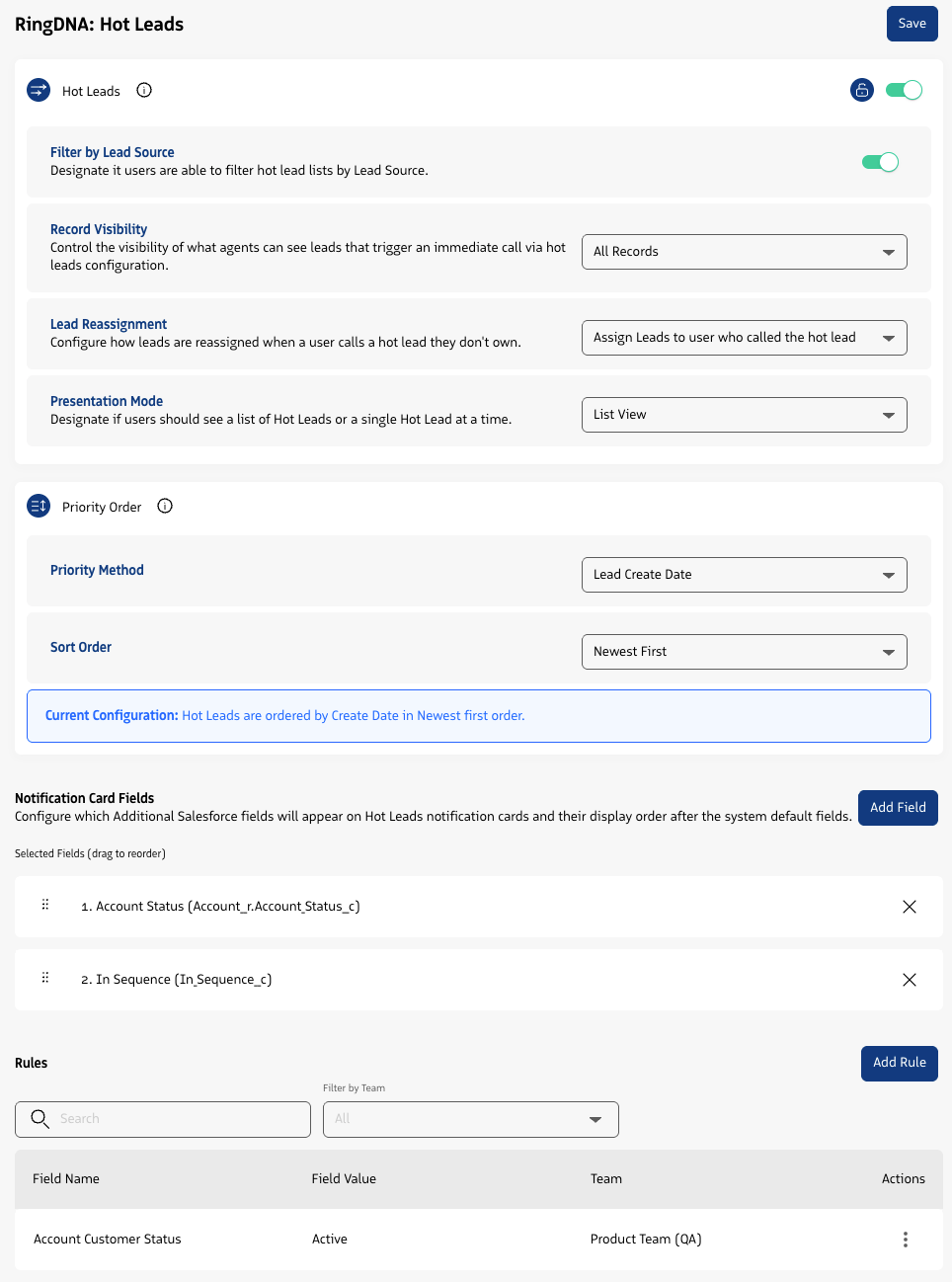Click the Notification Card Fields heading
This screenshot has width=952, height=1282.
click(x=85, y=798)
